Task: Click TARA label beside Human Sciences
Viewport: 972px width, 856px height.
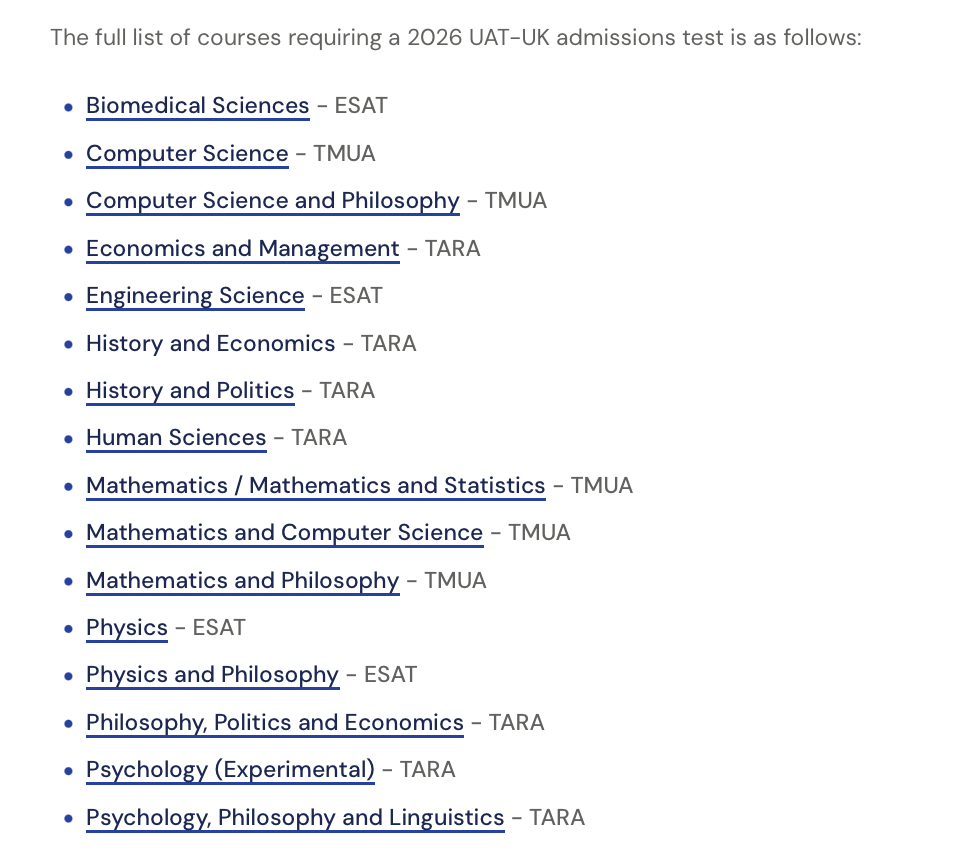Action: (319, 438)
